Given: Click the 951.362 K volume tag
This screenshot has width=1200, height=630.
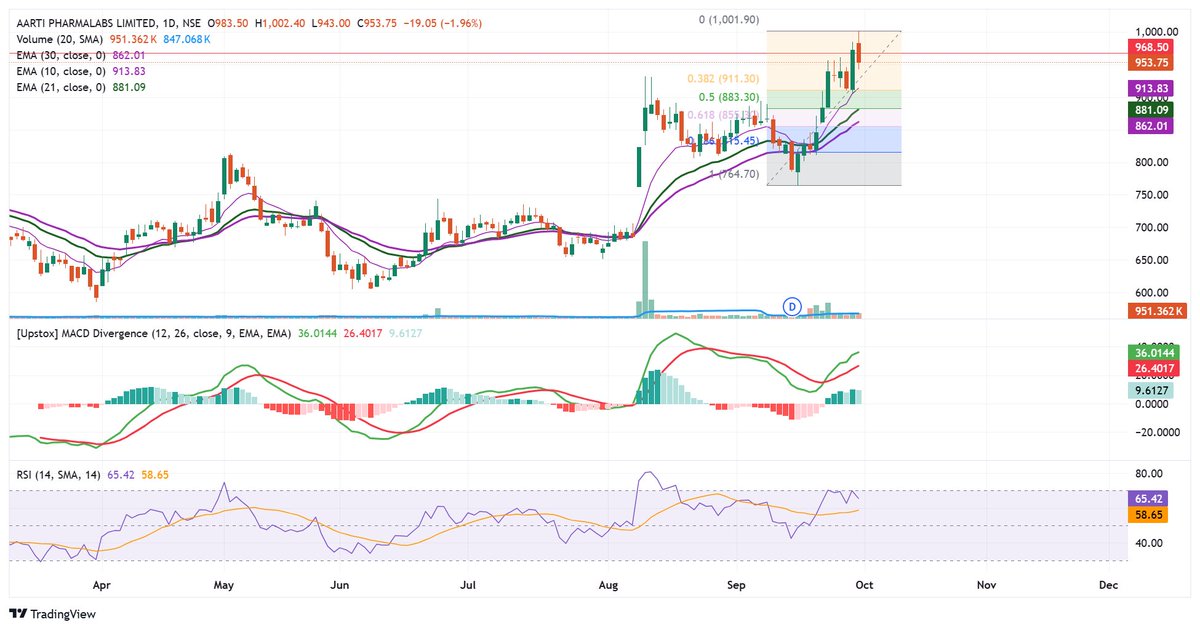Looking at the screenshot, I should (1160, 311).
